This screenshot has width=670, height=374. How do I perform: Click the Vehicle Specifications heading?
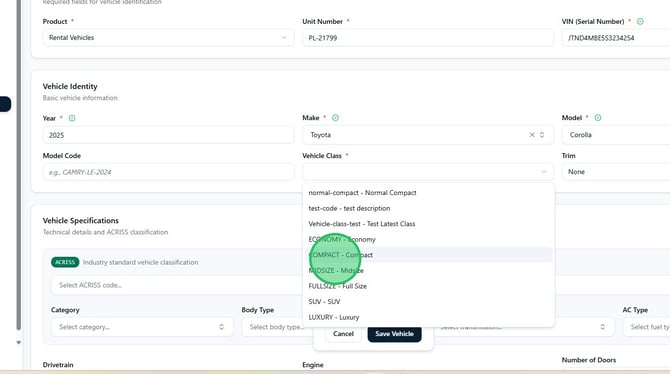click(81, 221)
